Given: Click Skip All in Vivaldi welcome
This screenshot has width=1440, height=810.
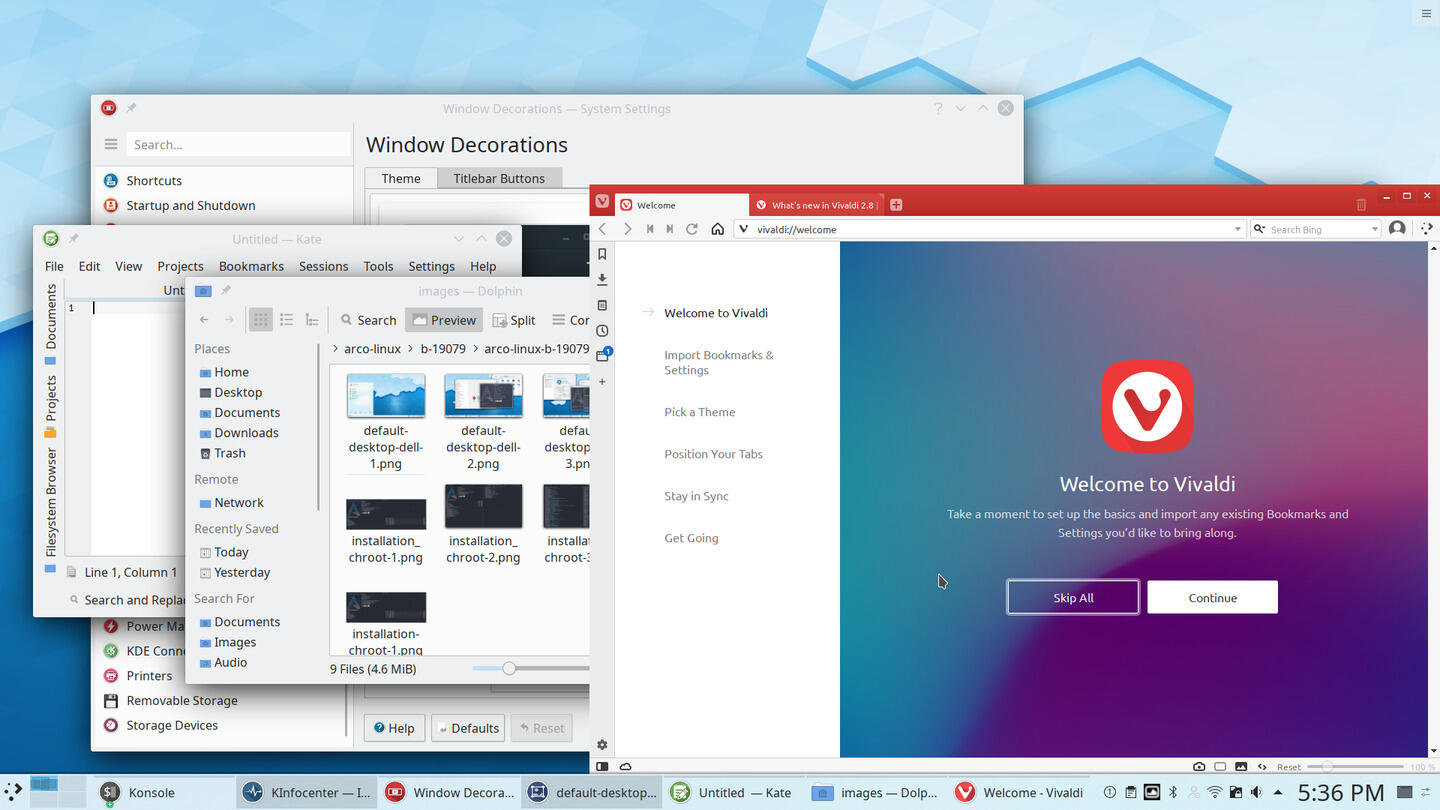Looking at the screenshot, I should pos(1073,597).
